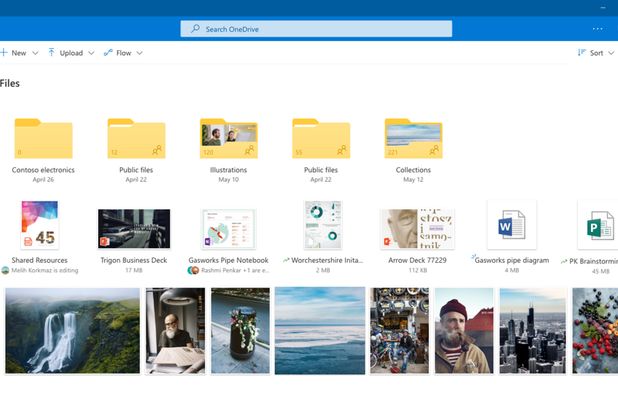Open the Trigon Business Deck thumbnail
The width and height of the screenshot is (618, 394).
pos(134,229)
